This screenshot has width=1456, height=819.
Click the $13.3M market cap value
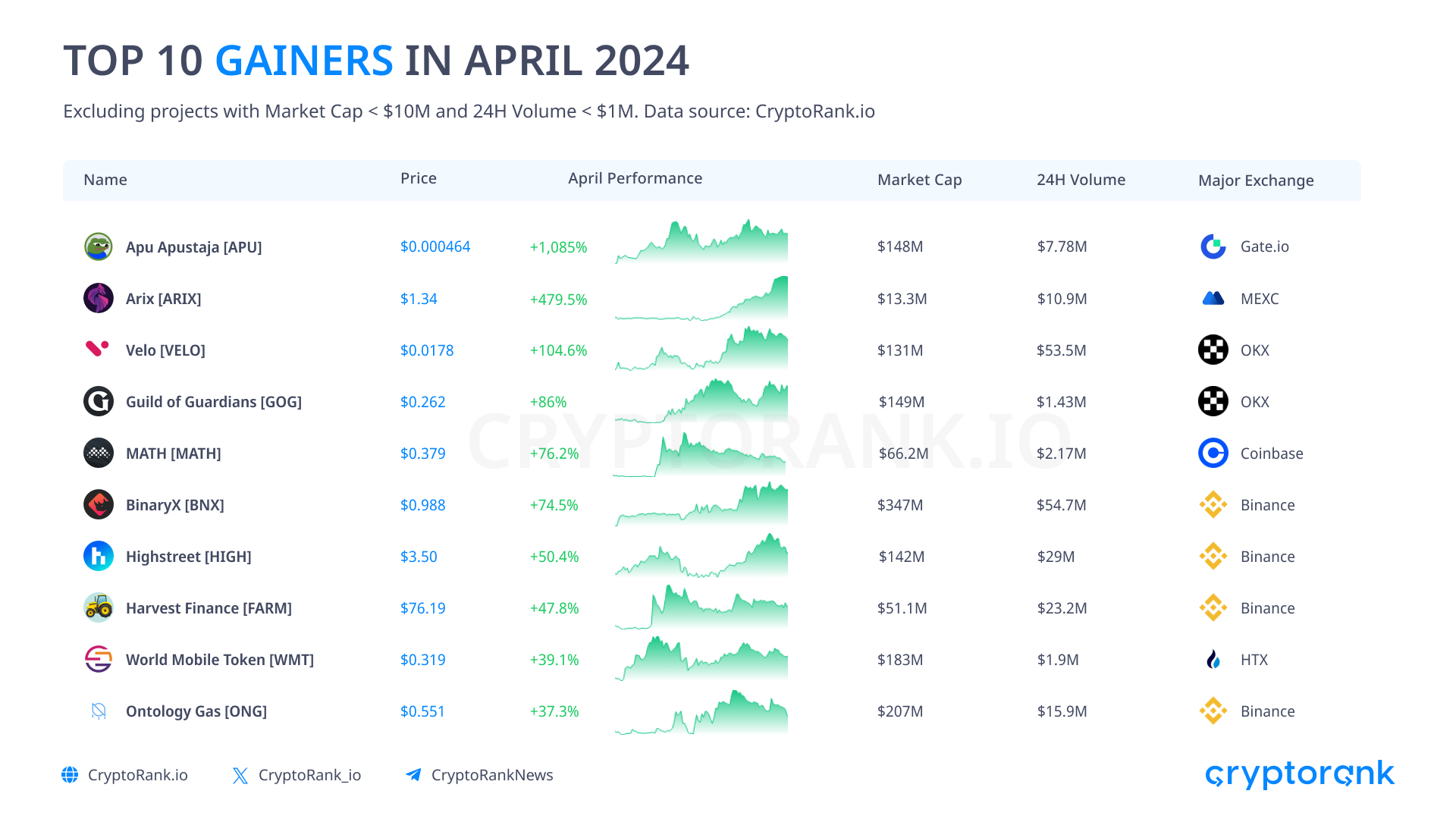point(902,299)
